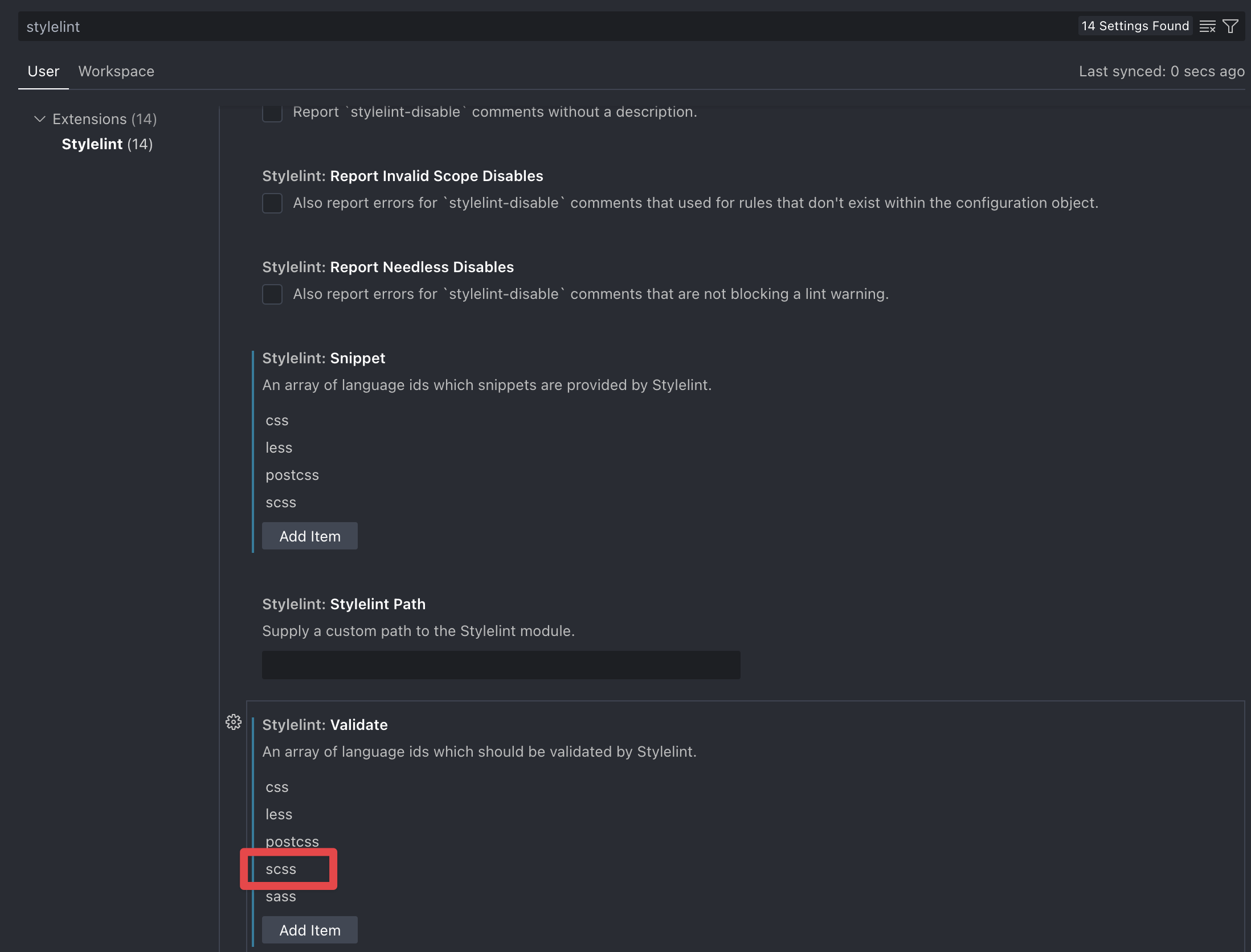Toggle the Report Needless Disables checkbox
The height and width of the screenshot is (952, 1251).
pyautogui.click(x=272, y=294)
